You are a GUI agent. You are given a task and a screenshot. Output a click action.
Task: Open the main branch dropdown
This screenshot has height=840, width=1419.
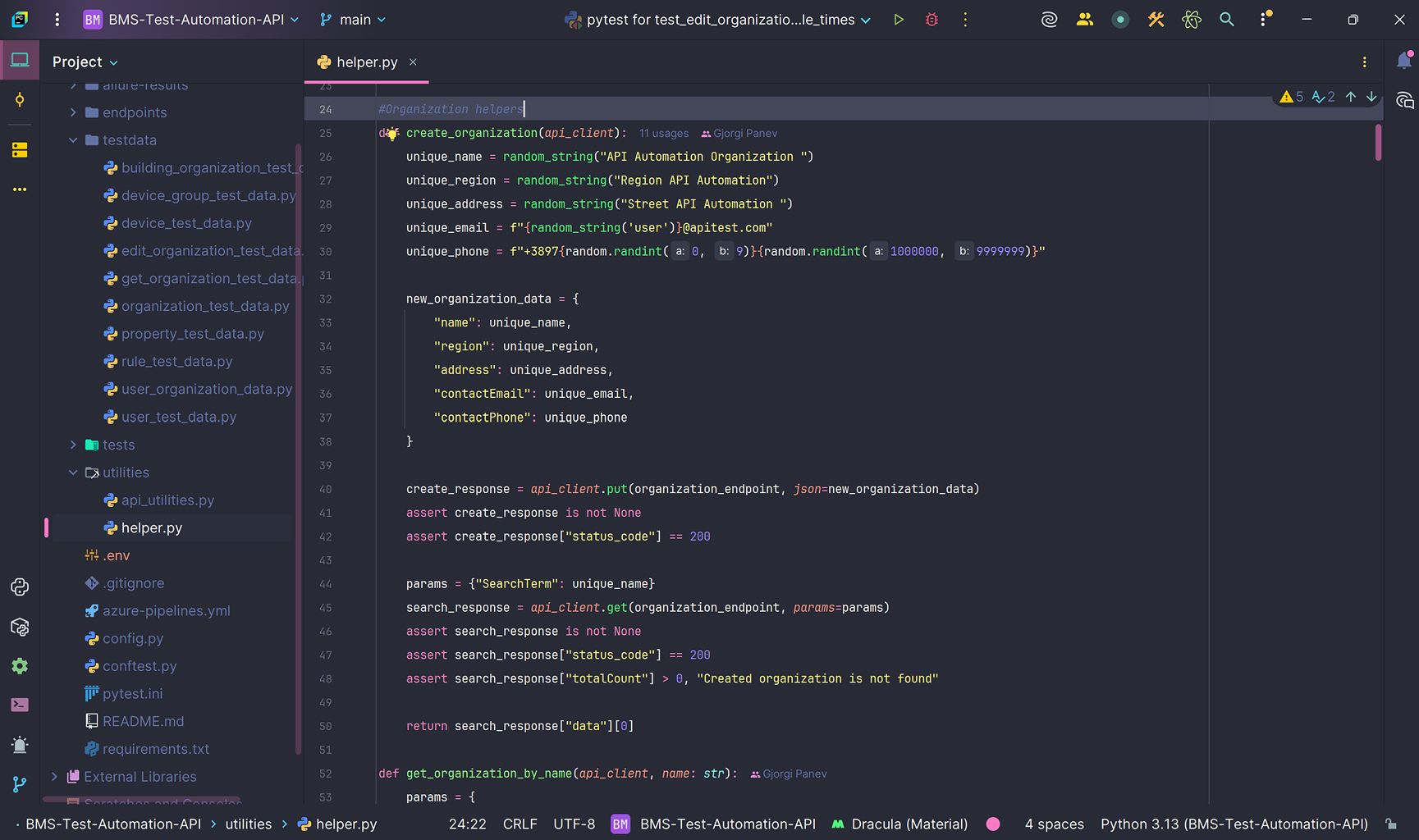pos(352,19)
